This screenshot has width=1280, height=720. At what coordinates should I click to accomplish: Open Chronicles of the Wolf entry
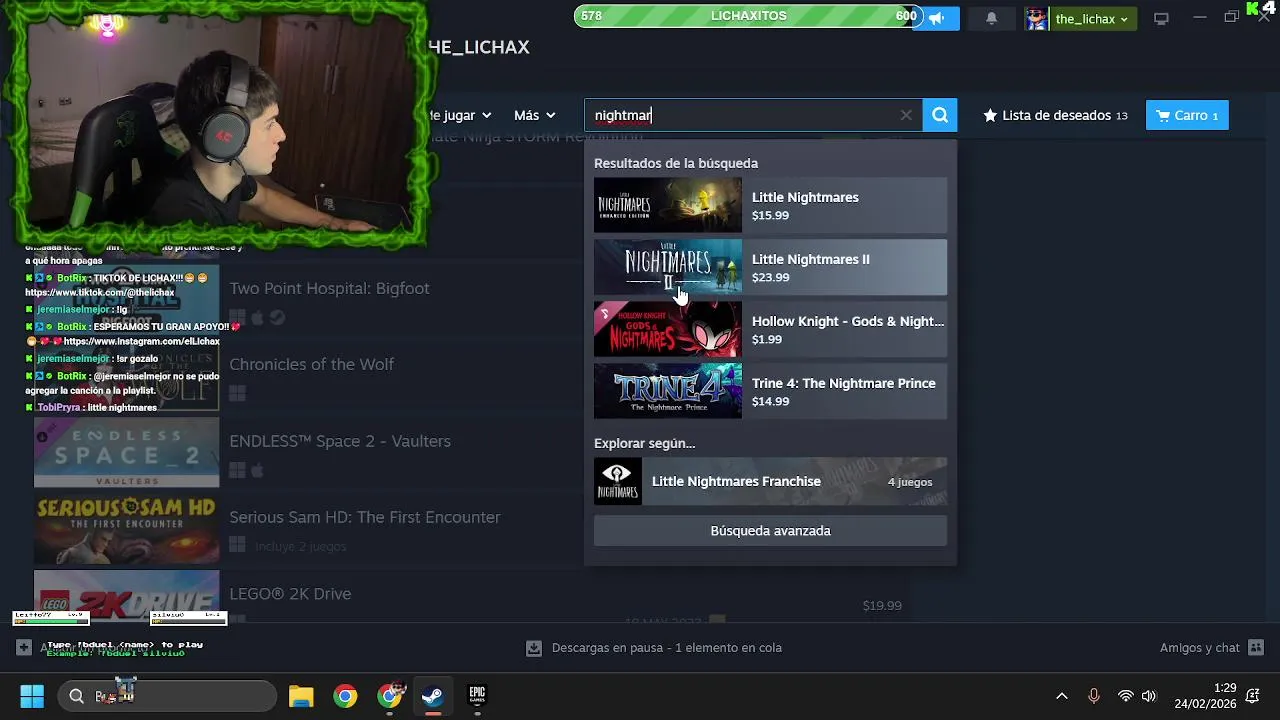(x=311, y=364)
